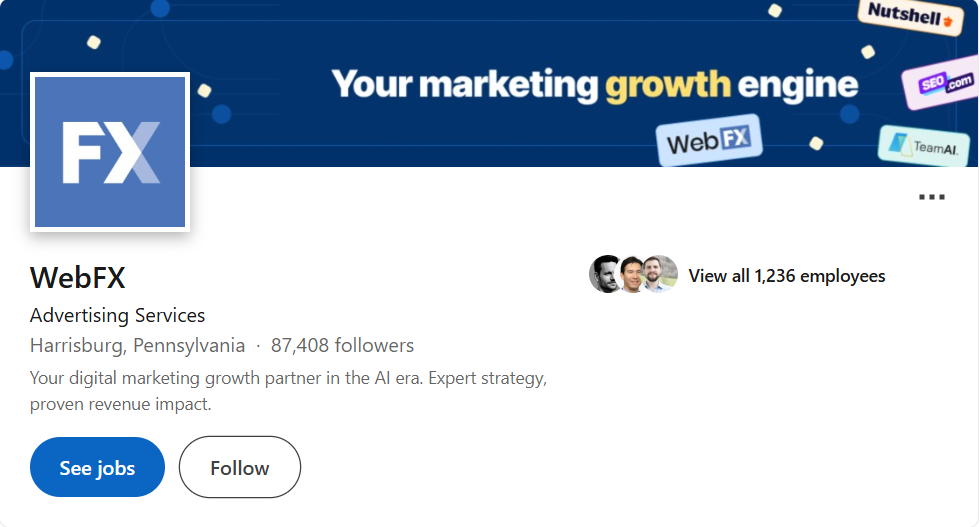The image size is (980, 527).
Task: Click the TeamAI badge in the banner
Action: [x=925, y=147]
